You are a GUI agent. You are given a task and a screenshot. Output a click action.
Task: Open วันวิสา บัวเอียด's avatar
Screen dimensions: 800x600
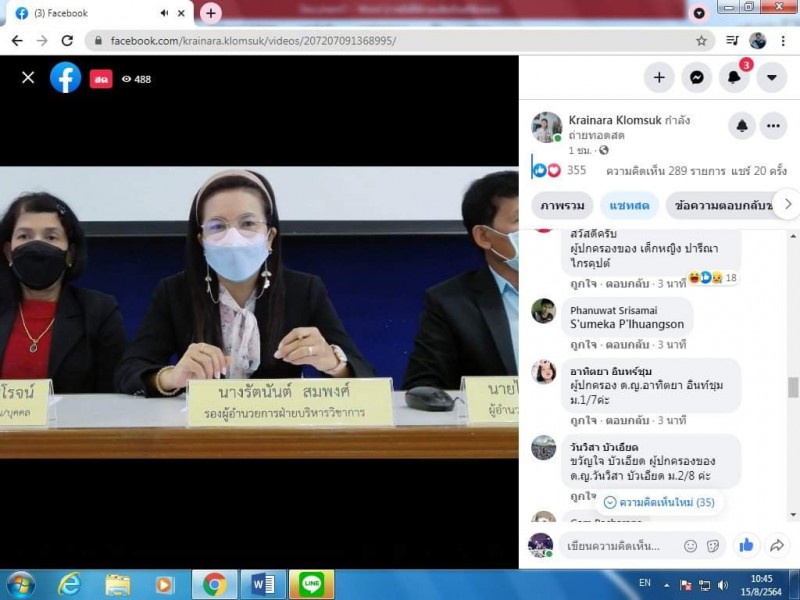click(x=543, y=448)
